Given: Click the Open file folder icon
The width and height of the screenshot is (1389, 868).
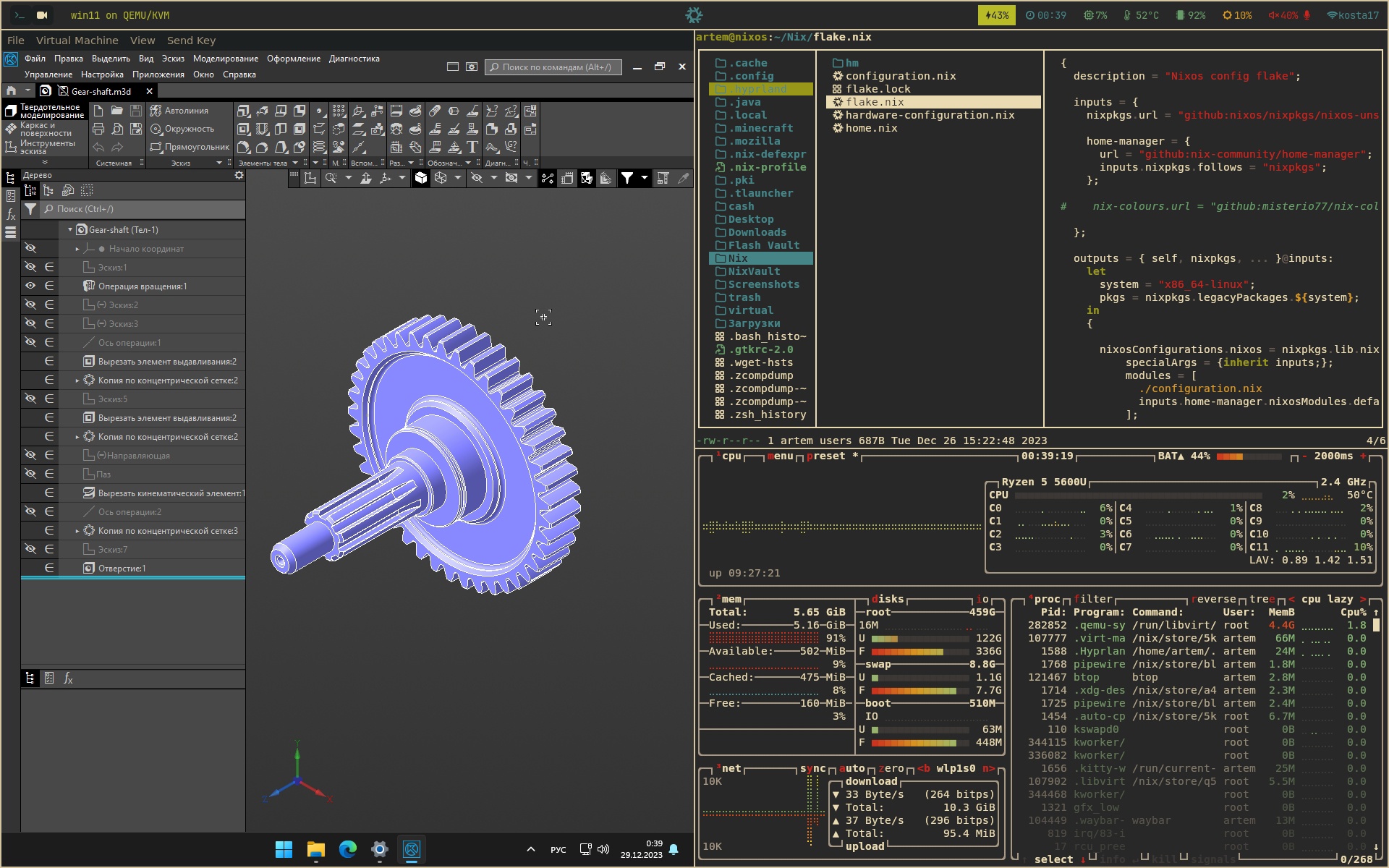Looking at the screenshot, I should point(116,111).
